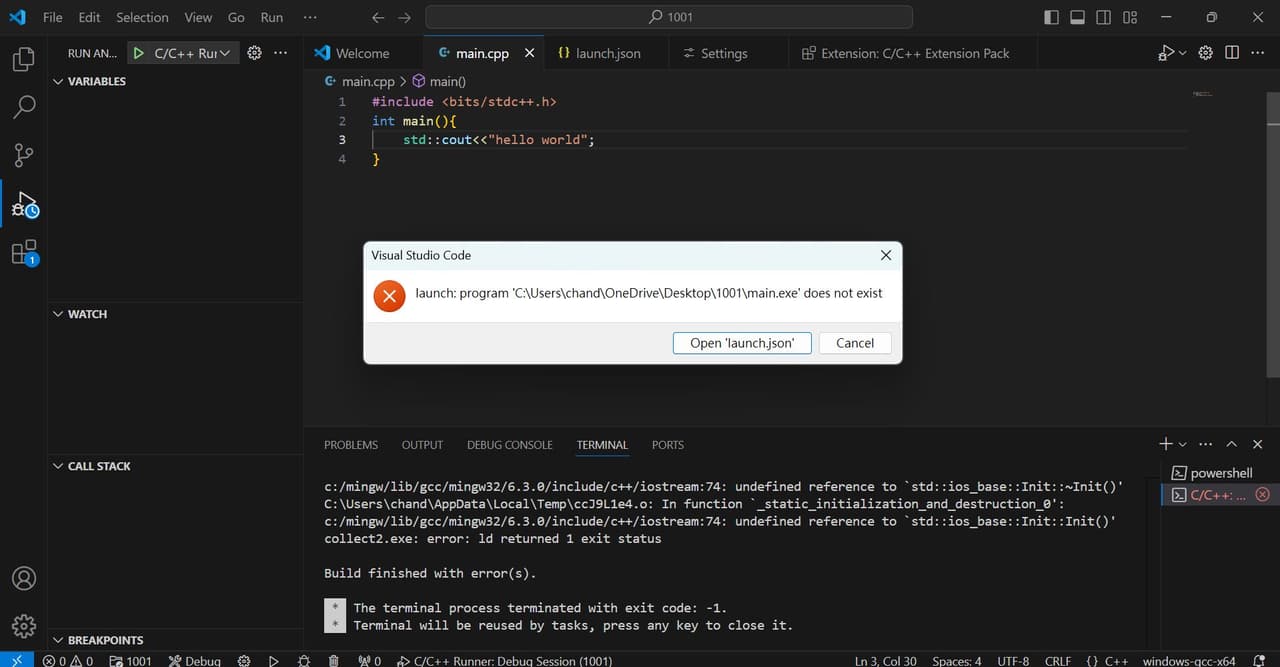
Task: Open the Accounts icon in activity bar
Action: pos(23,578)
